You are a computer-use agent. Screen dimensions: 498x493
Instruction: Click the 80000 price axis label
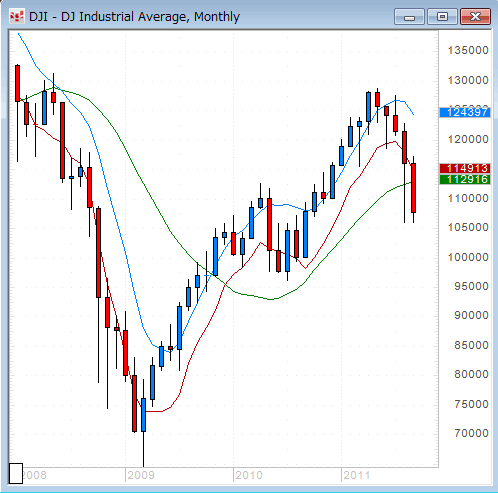[471, 374]
